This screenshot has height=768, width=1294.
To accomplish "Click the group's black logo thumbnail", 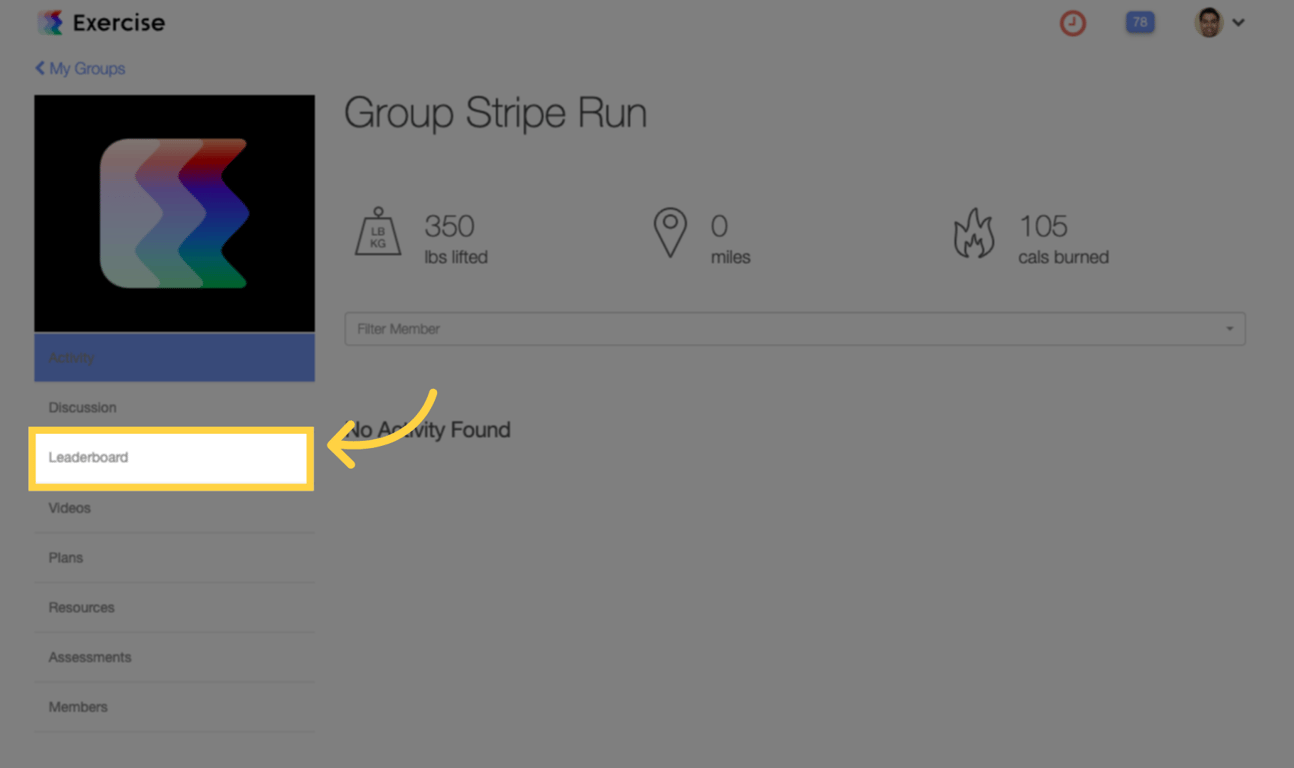I will pos(174,214).
